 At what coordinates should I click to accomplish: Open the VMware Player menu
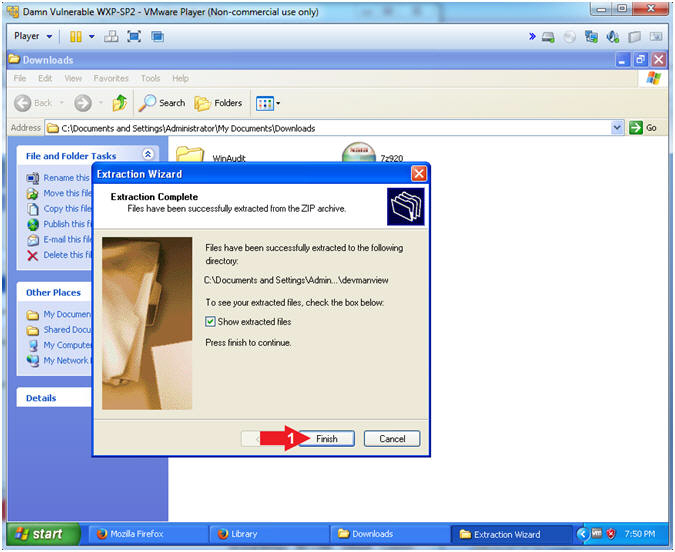point(33,36)
